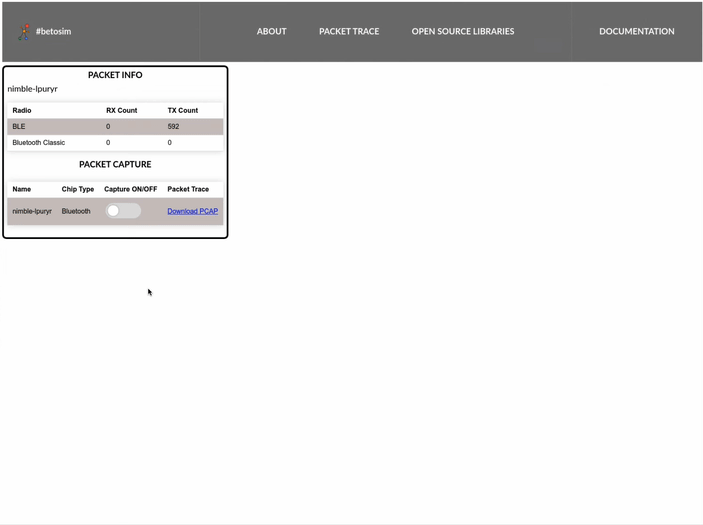Select the BLE radio row label
Viewport: 703px width, 525px height.
coord(19,126)
